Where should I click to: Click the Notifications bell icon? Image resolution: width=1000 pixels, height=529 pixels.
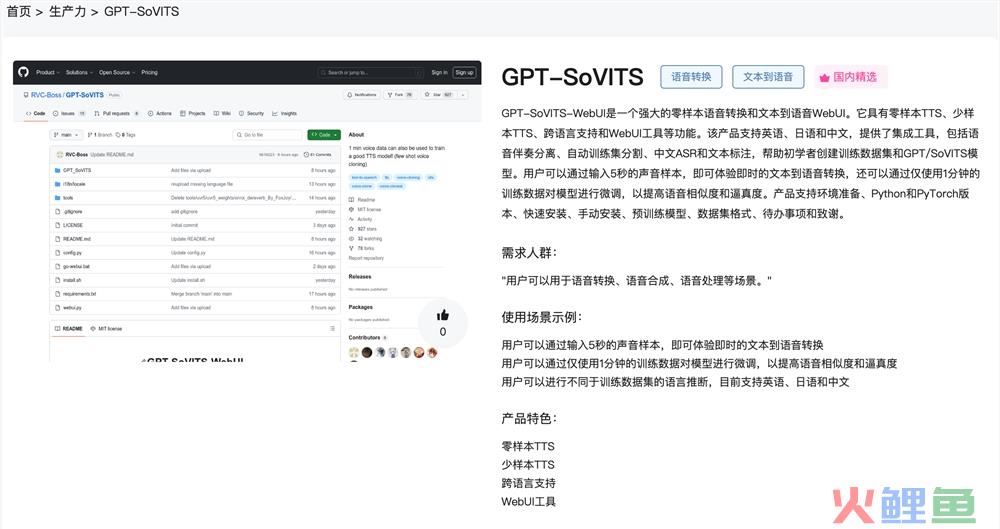349,94
